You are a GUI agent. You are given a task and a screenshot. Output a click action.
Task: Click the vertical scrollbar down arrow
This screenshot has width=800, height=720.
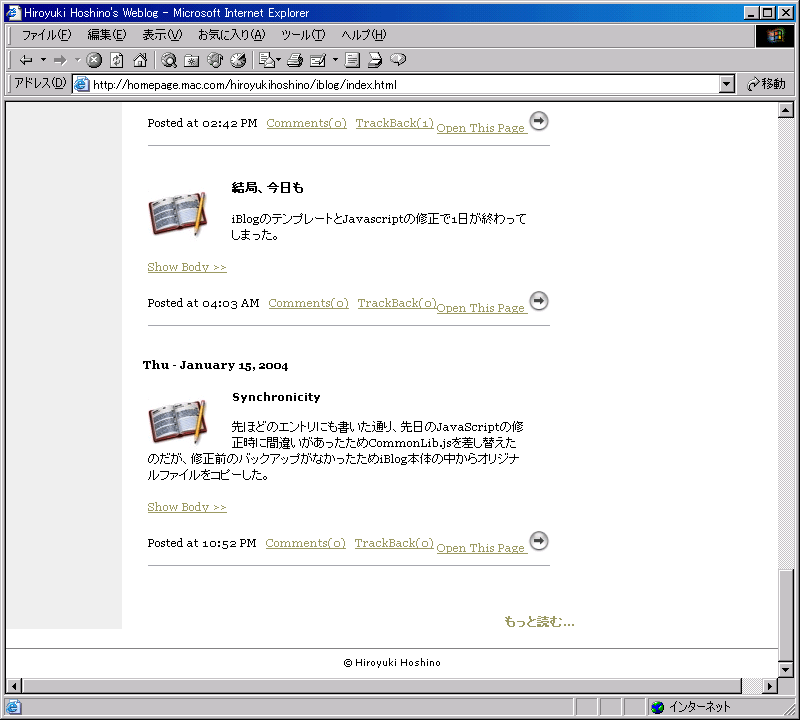[786, 669]
